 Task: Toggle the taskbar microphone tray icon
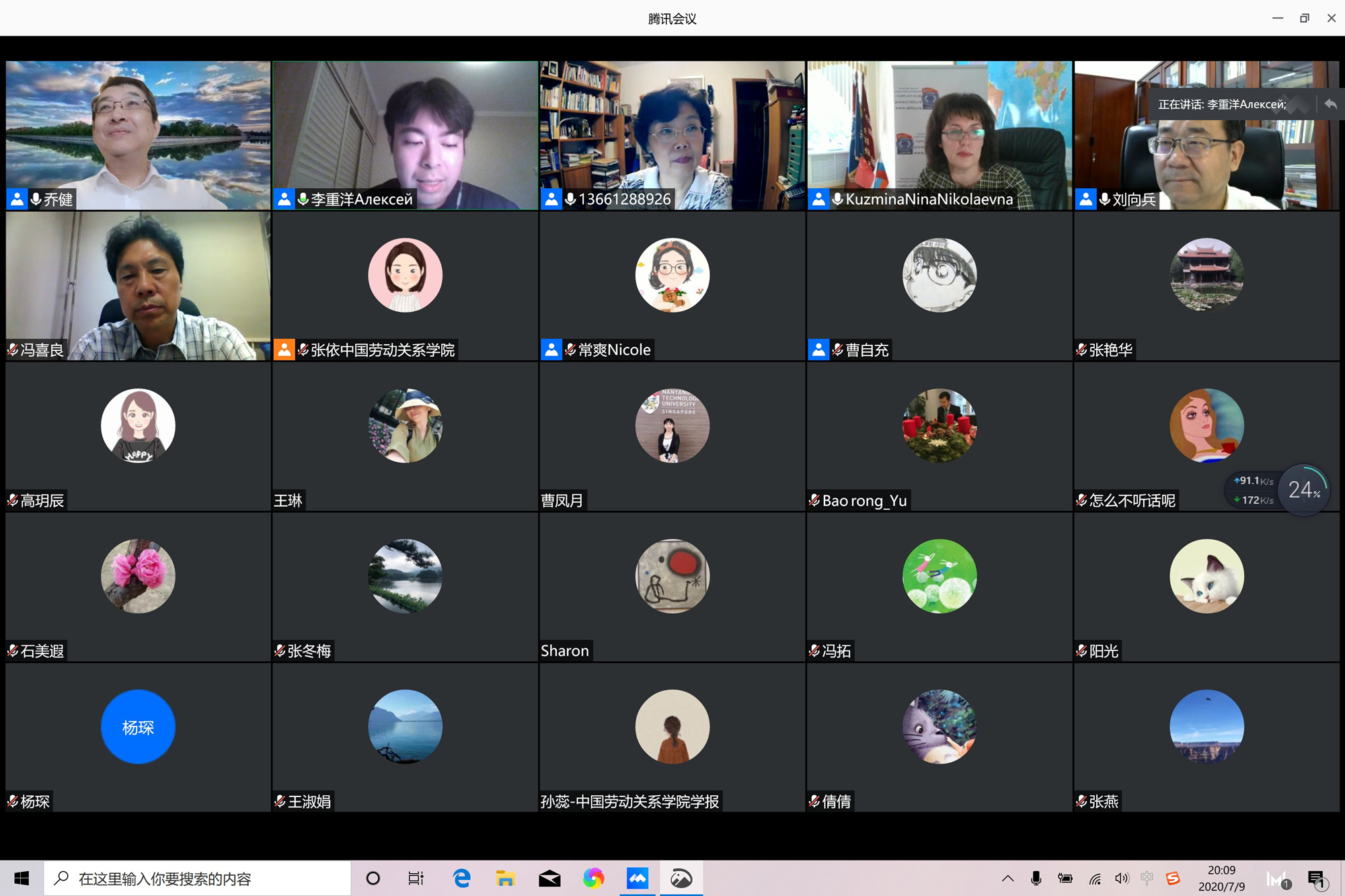click(x=1036, y=878)
